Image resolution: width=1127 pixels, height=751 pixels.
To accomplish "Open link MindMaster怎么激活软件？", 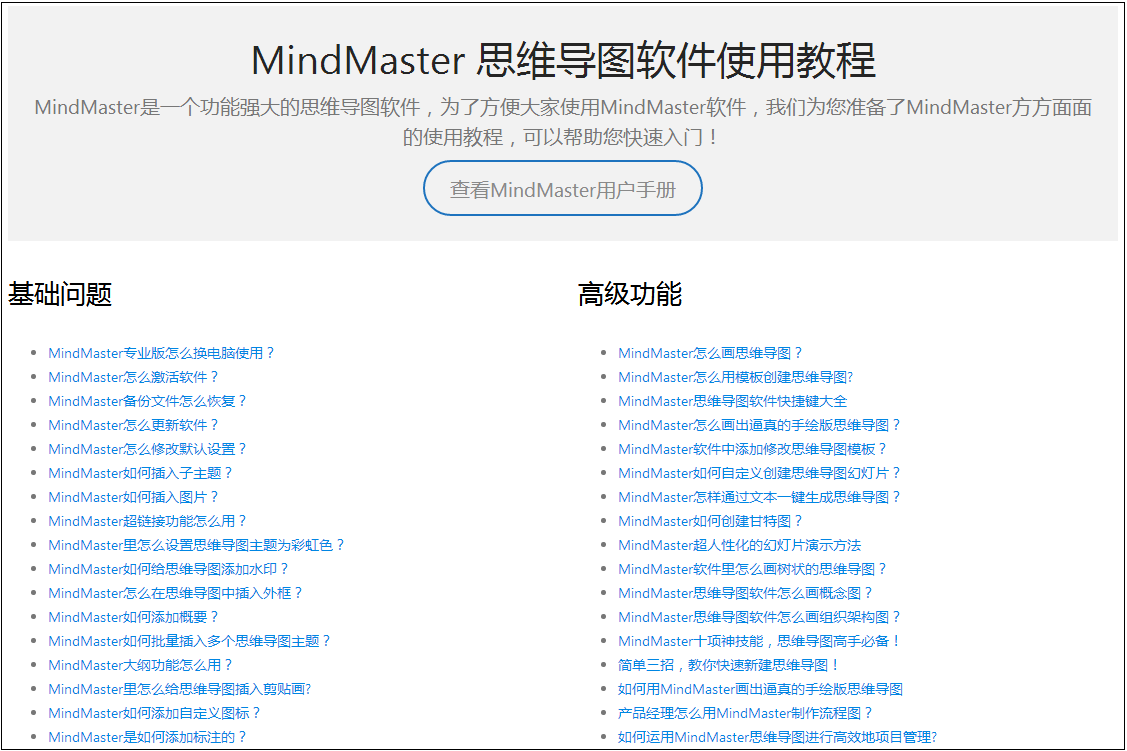I will pyautogui.click(x=134, y=377).
